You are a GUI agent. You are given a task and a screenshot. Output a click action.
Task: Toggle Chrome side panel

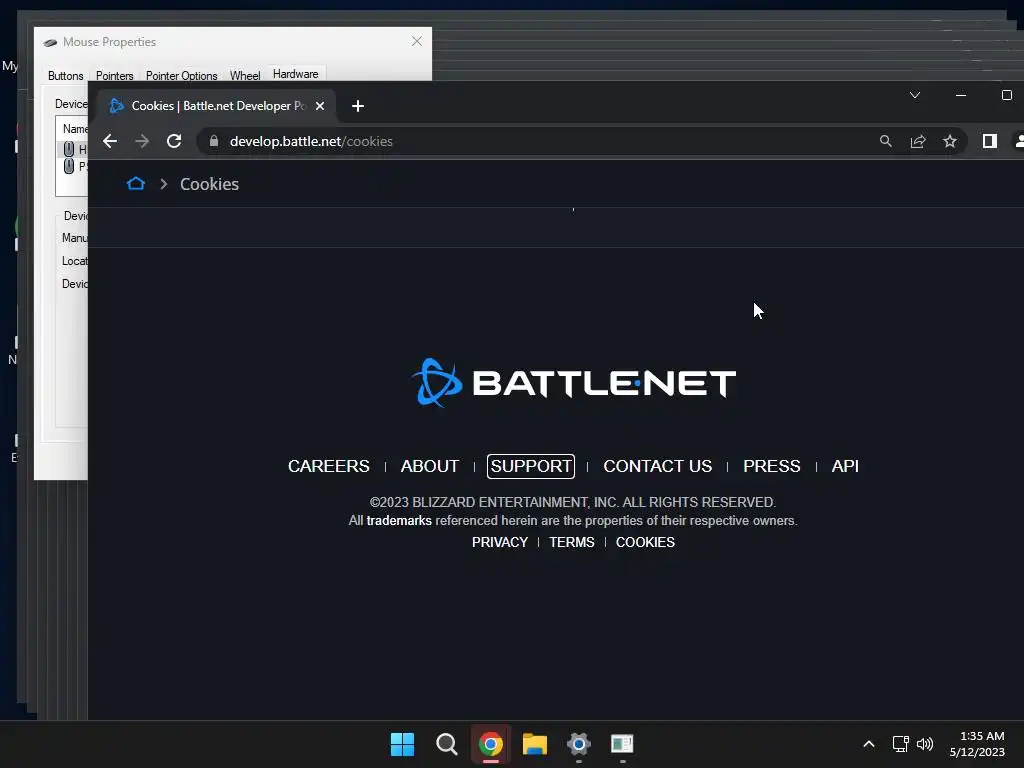point(989,141)
